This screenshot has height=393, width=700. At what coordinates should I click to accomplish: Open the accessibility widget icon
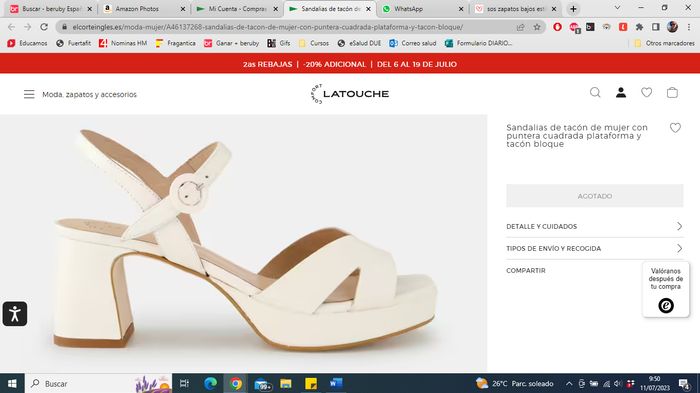[x=15, y=314]
